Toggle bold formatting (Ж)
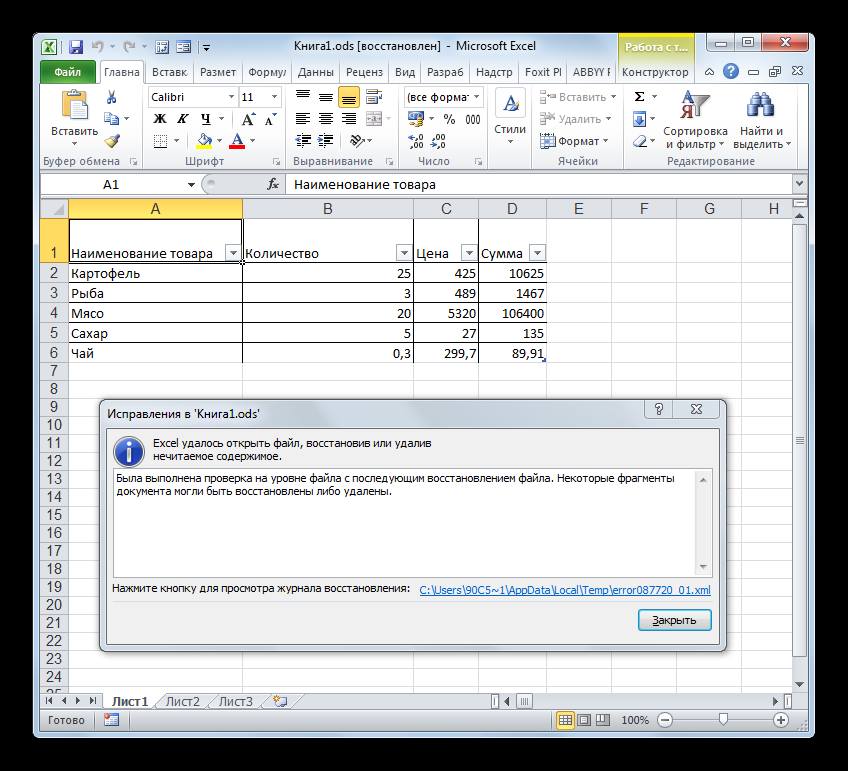 coord(160,119)
